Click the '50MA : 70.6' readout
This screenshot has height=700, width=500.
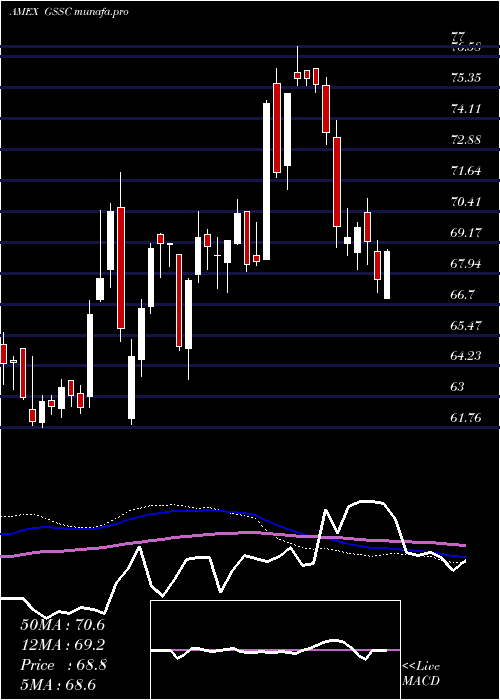click(x=62, y=625)
